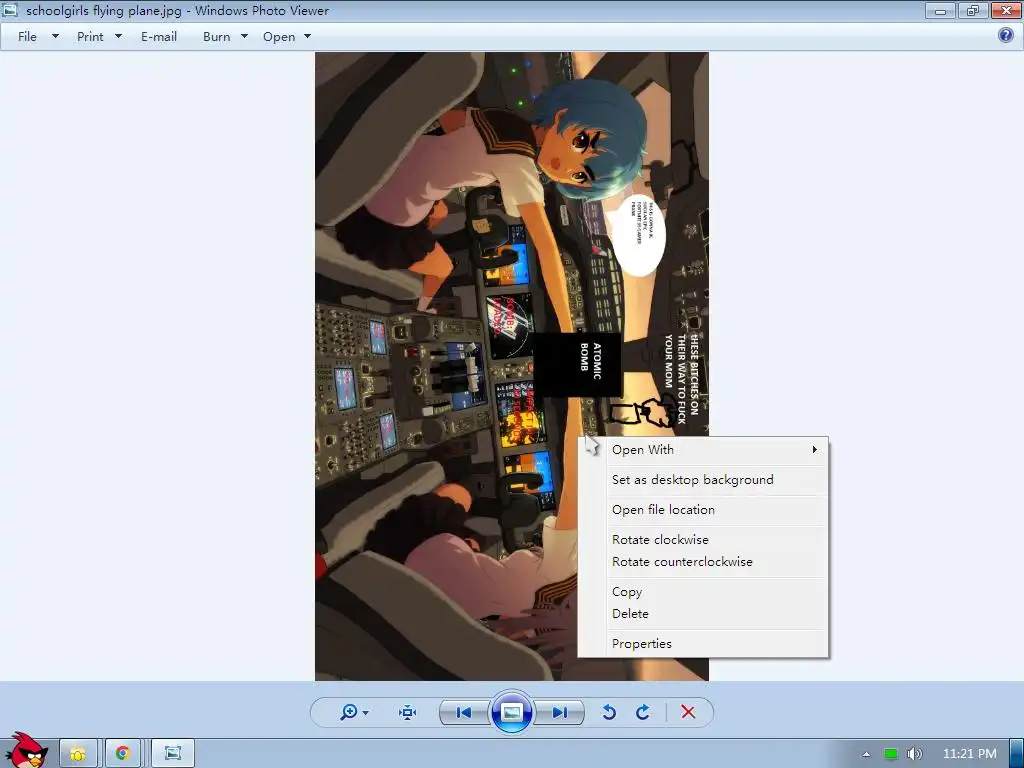Delete the image with the red X icon
The image size is (1024, 768).
tap(688, 712)
